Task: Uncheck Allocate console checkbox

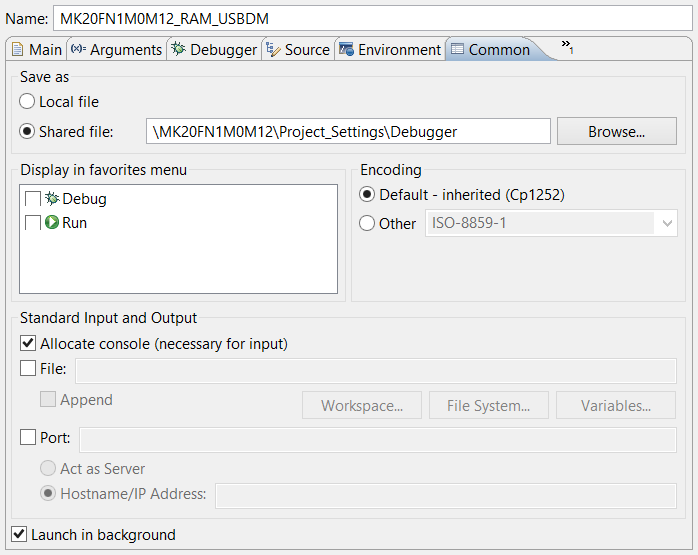Action: [x=28, y=344]
